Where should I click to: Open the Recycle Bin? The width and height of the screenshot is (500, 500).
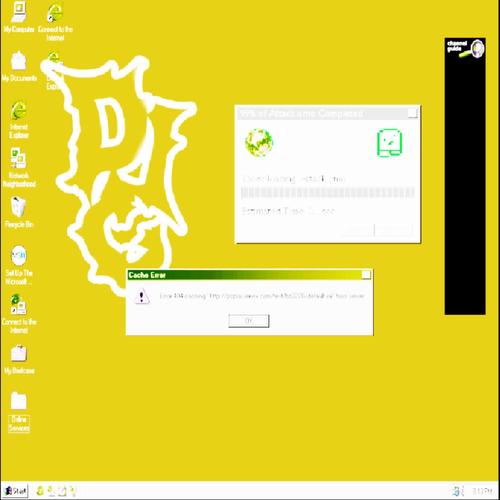[x=19, y=212]
